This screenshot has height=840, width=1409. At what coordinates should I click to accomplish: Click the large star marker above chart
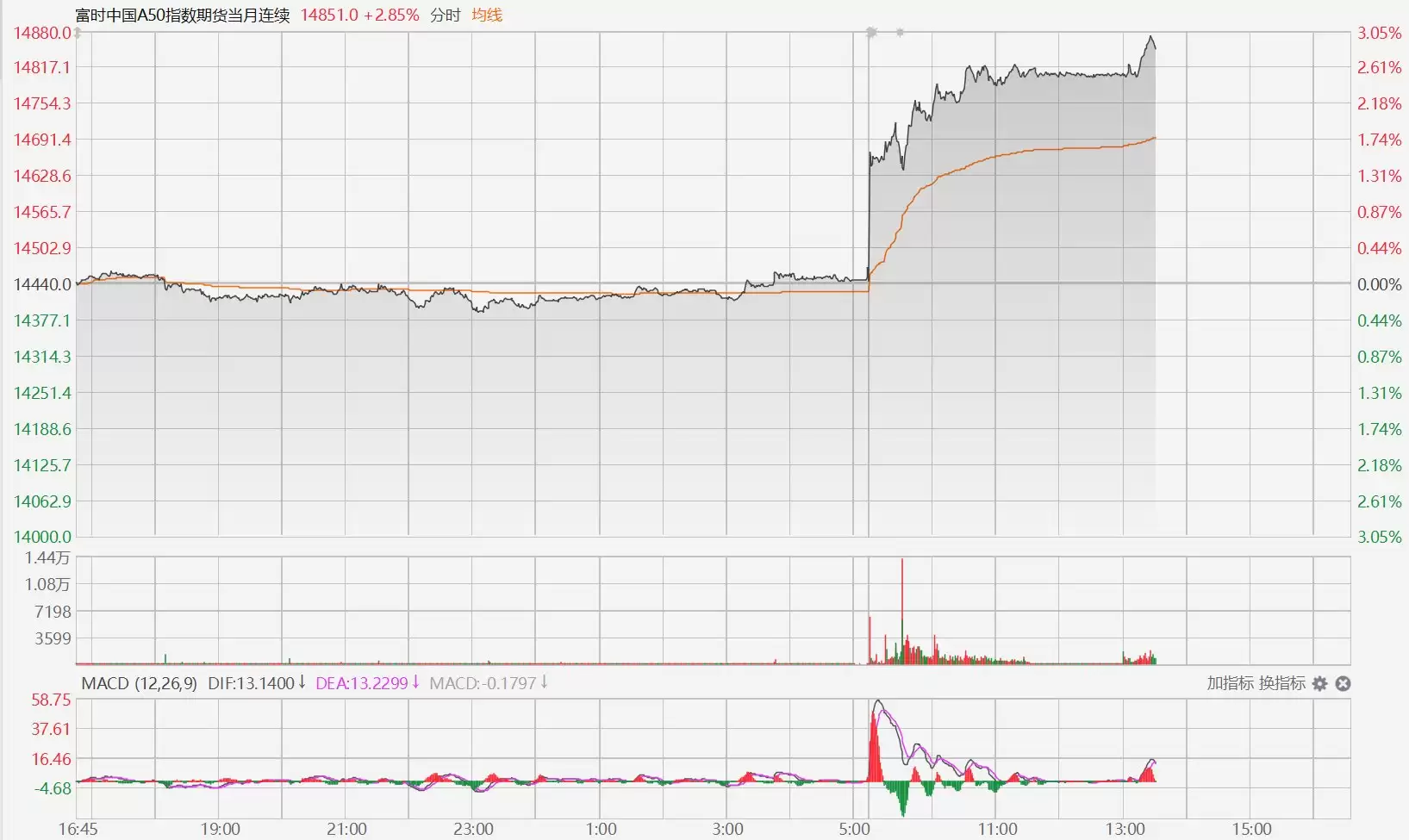point(871,33)
